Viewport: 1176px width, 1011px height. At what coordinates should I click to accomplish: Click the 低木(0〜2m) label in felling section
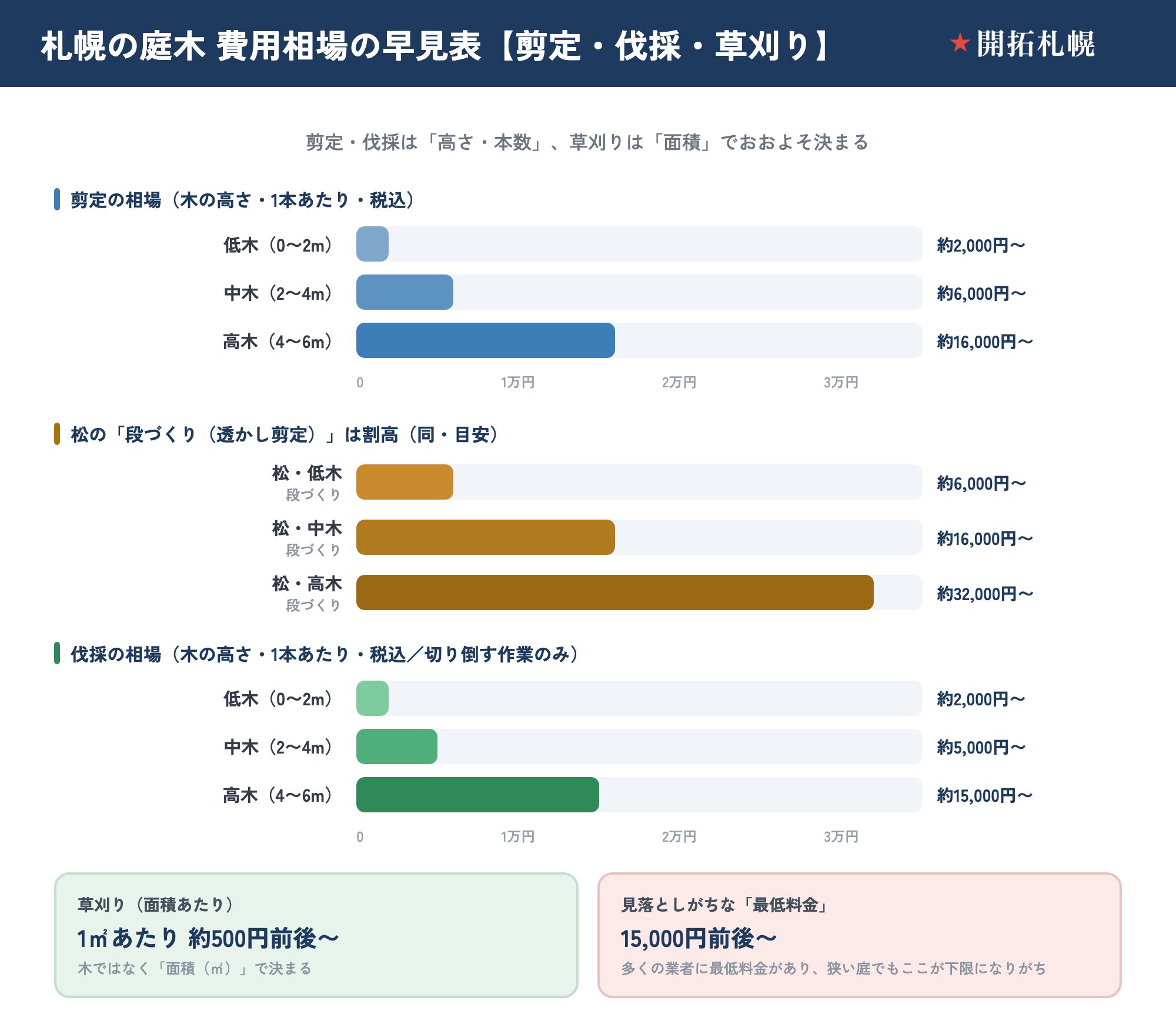pos(278,699)
